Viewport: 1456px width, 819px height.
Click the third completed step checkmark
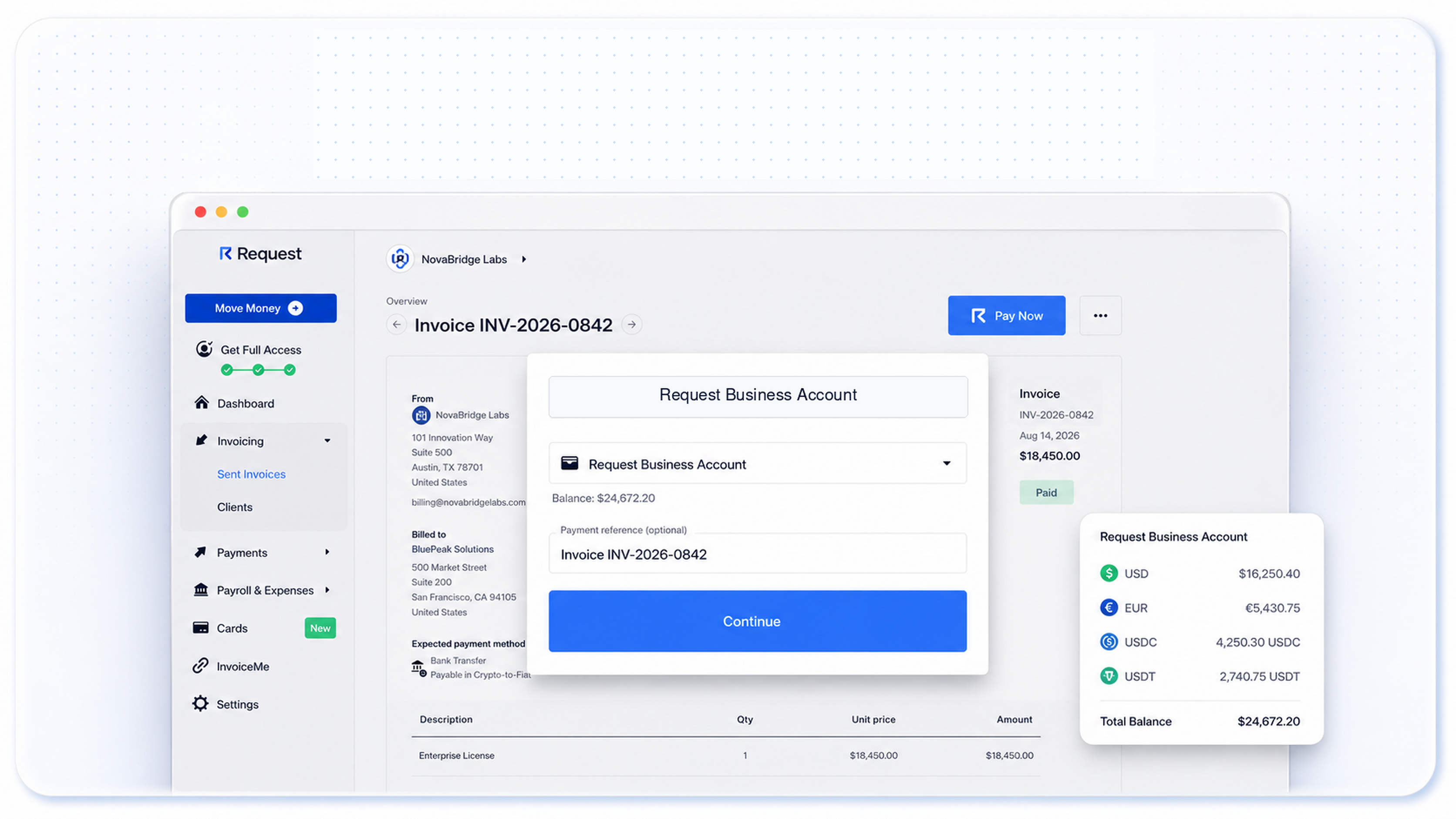[x=290, y=370]
